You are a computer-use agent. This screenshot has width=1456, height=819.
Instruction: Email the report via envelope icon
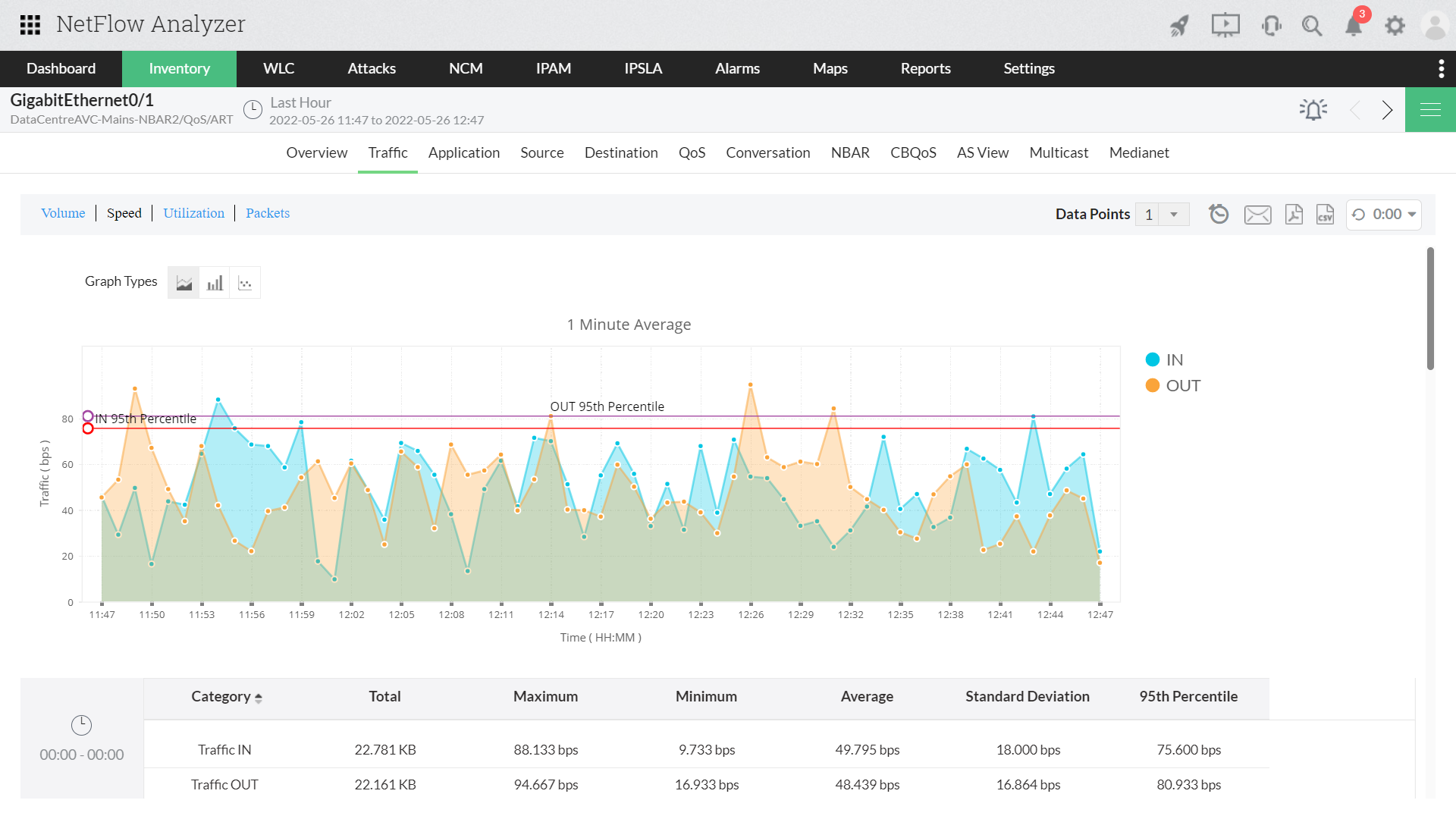click(1257, 215)
